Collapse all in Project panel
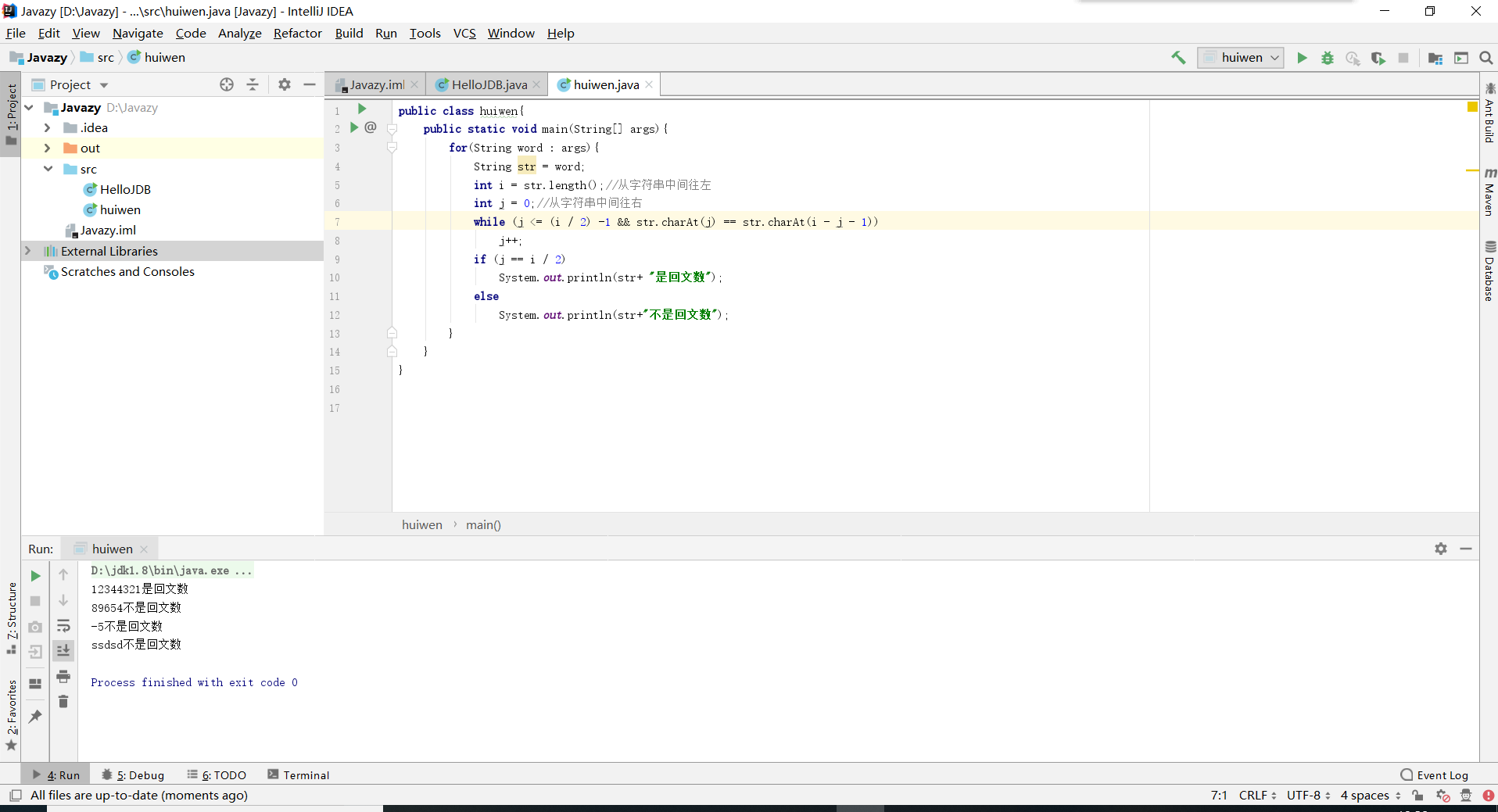 point(253,84)
